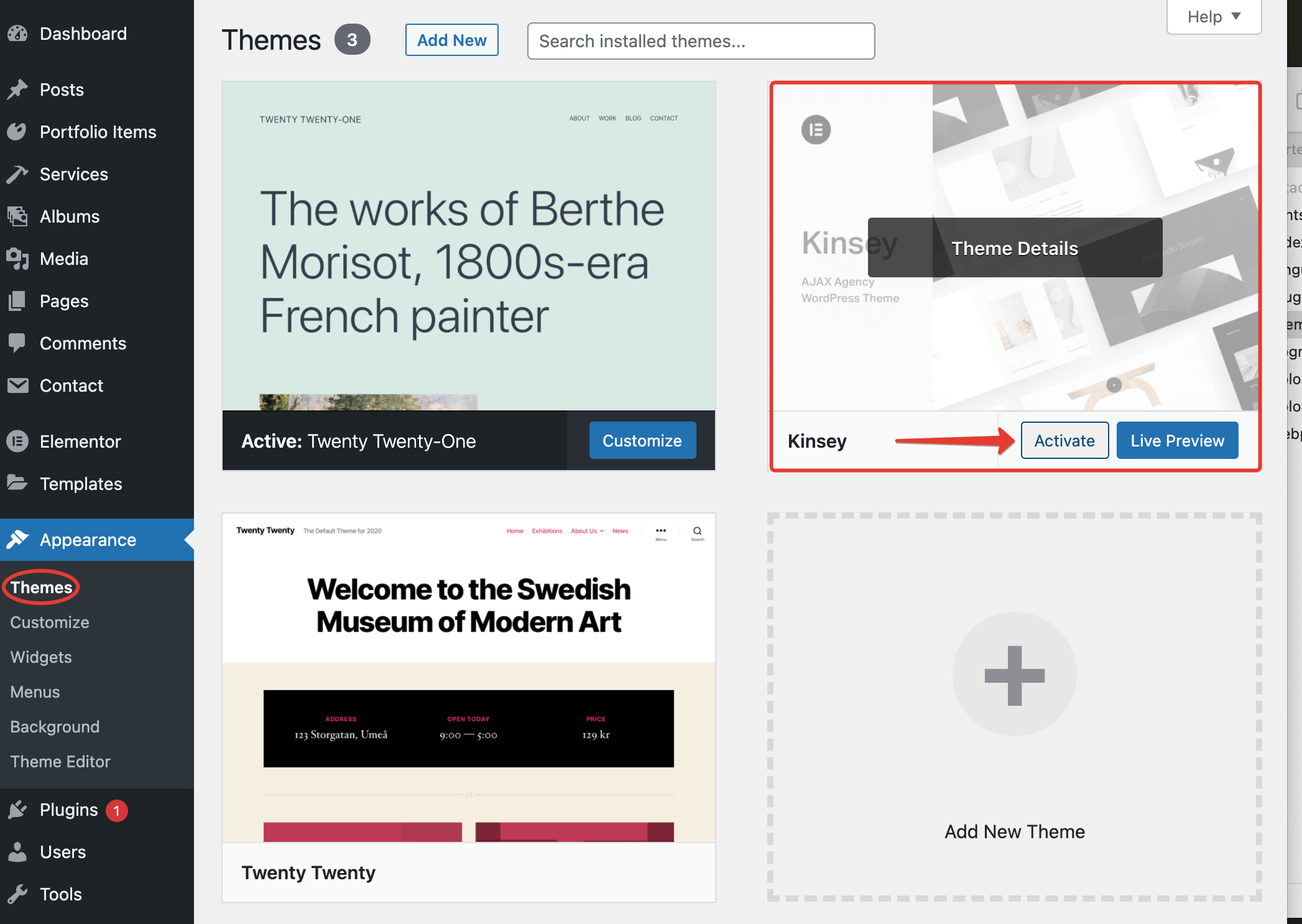Open the Twenty Twenty theme thumbnail
This screenshot has height=924, width=1302.
[x=468, y=678]
